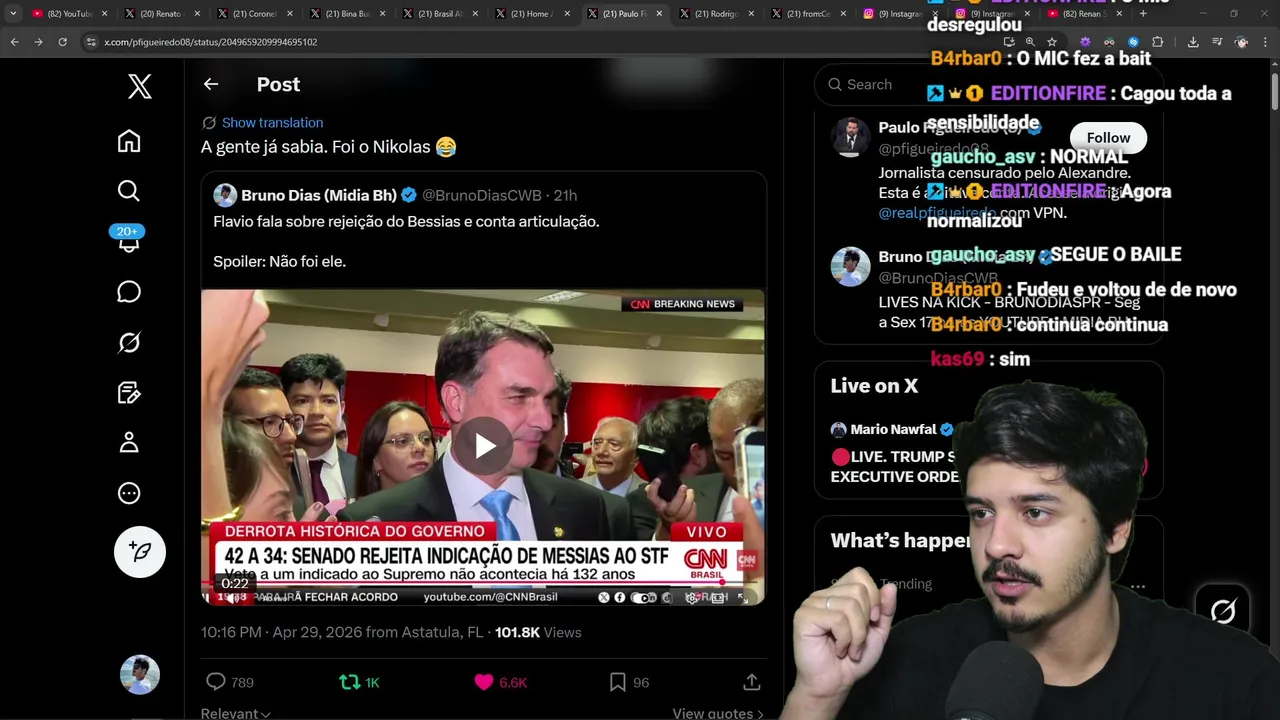Open Explore search icon in the sidebar

pyautogui.click(x=129, y=191)
